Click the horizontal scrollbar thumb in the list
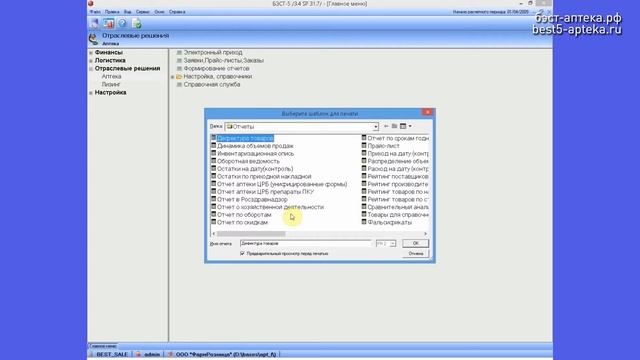The width and height of the screenshot is (640, 360). click(x=251, y=234)
